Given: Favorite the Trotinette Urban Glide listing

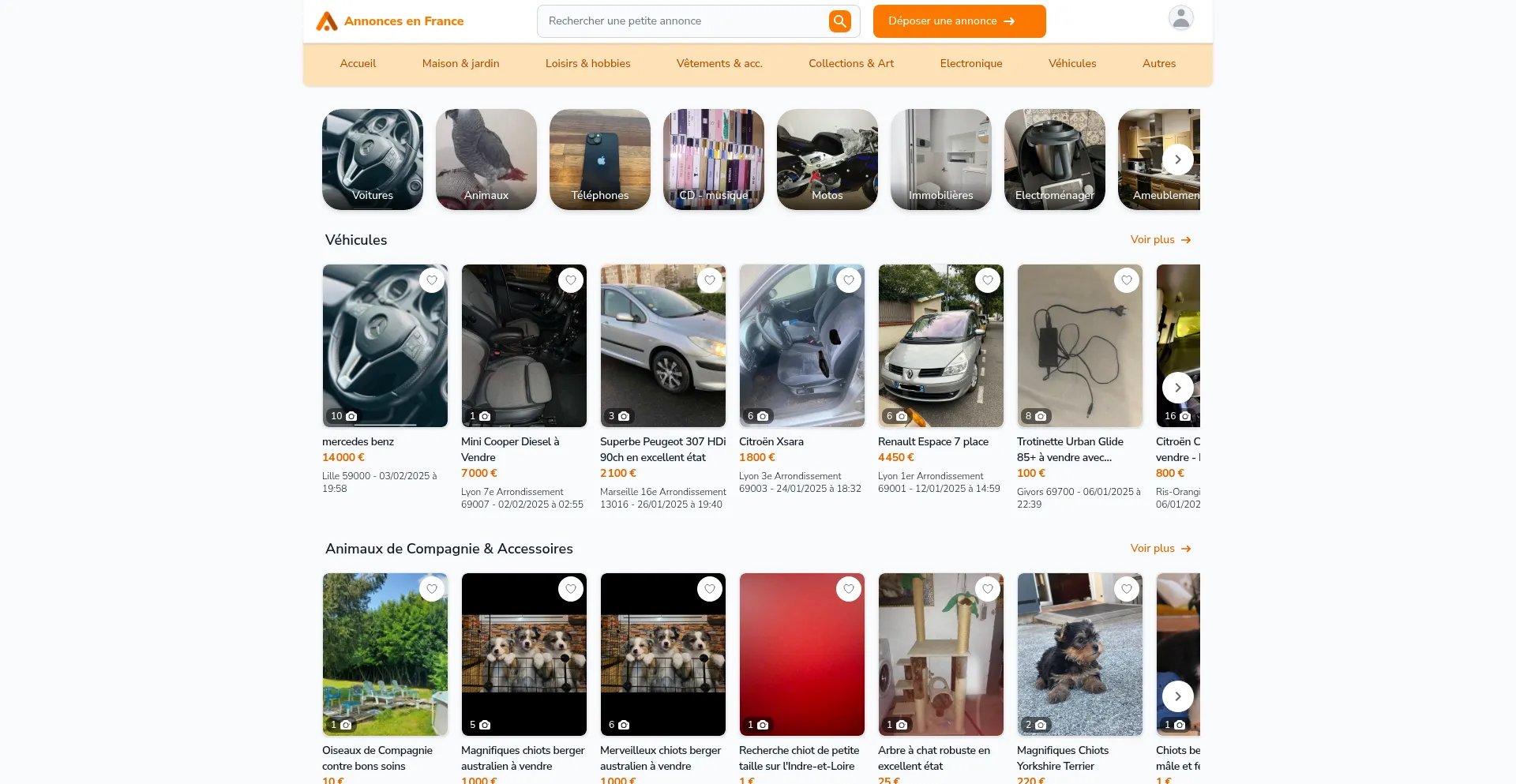Looking at the screenshot, I should [x=1127, y=280].
